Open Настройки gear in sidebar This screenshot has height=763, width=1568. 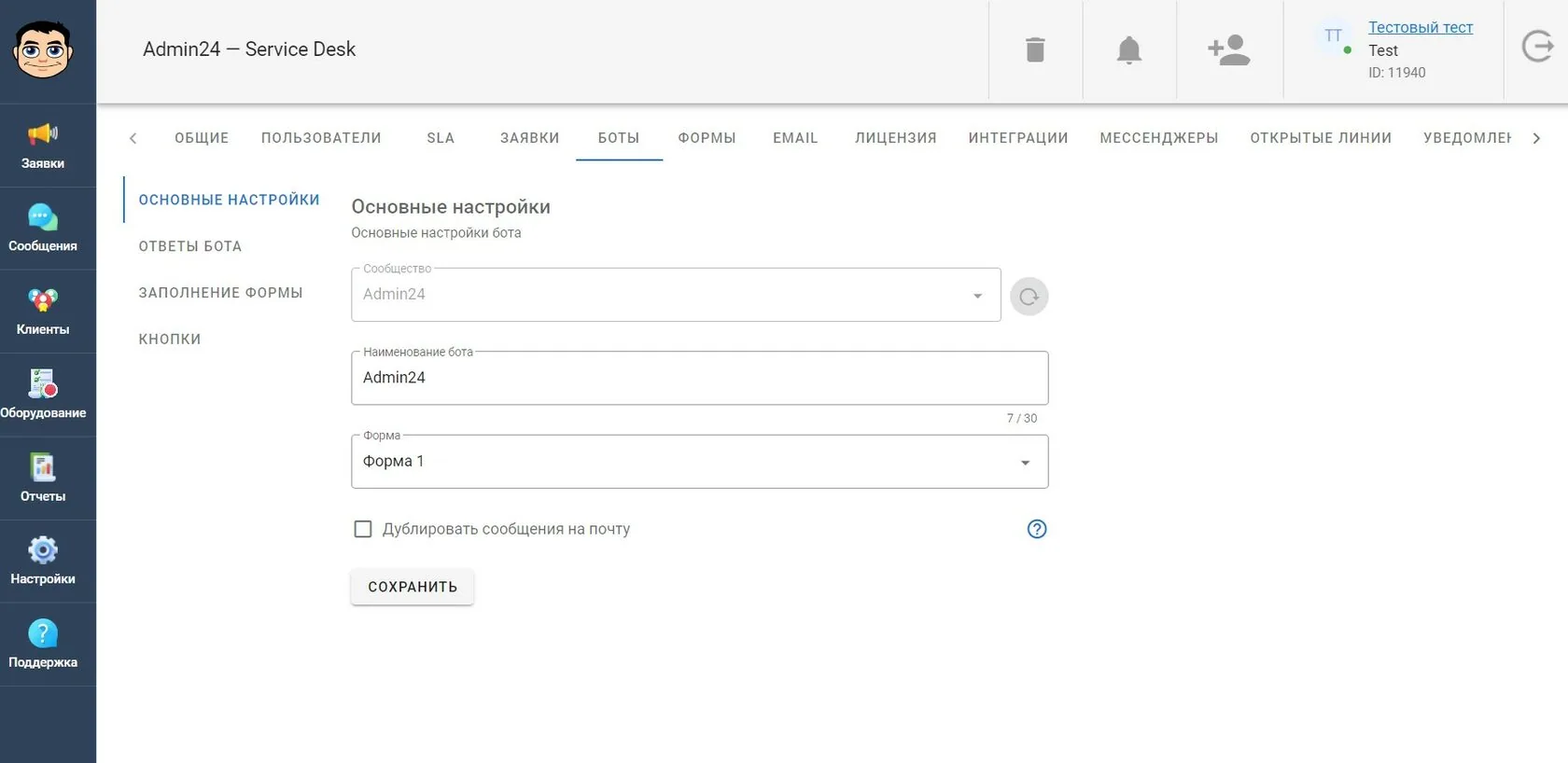pyautogui.click(x=43, y=561)
